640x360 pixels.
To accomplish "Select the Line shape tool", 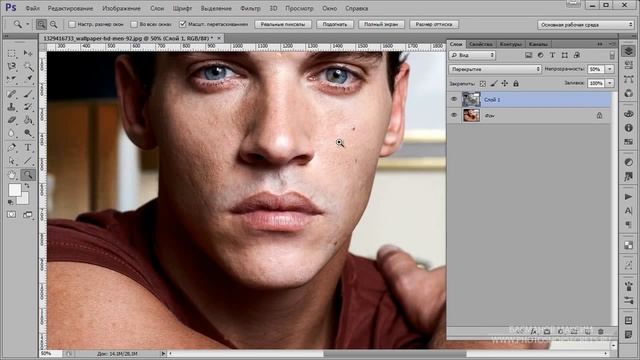I will pos(28,161).
